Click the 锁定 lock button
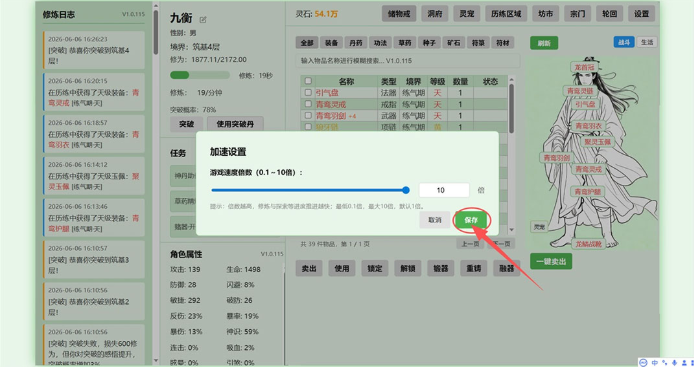The height and width of the screenshot is (367, 694). (374, 268)
